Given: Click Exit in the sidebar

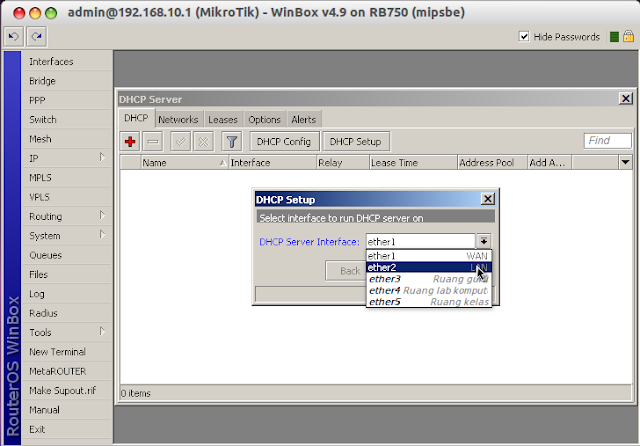Looking at the screenshot, I should 67,429.
